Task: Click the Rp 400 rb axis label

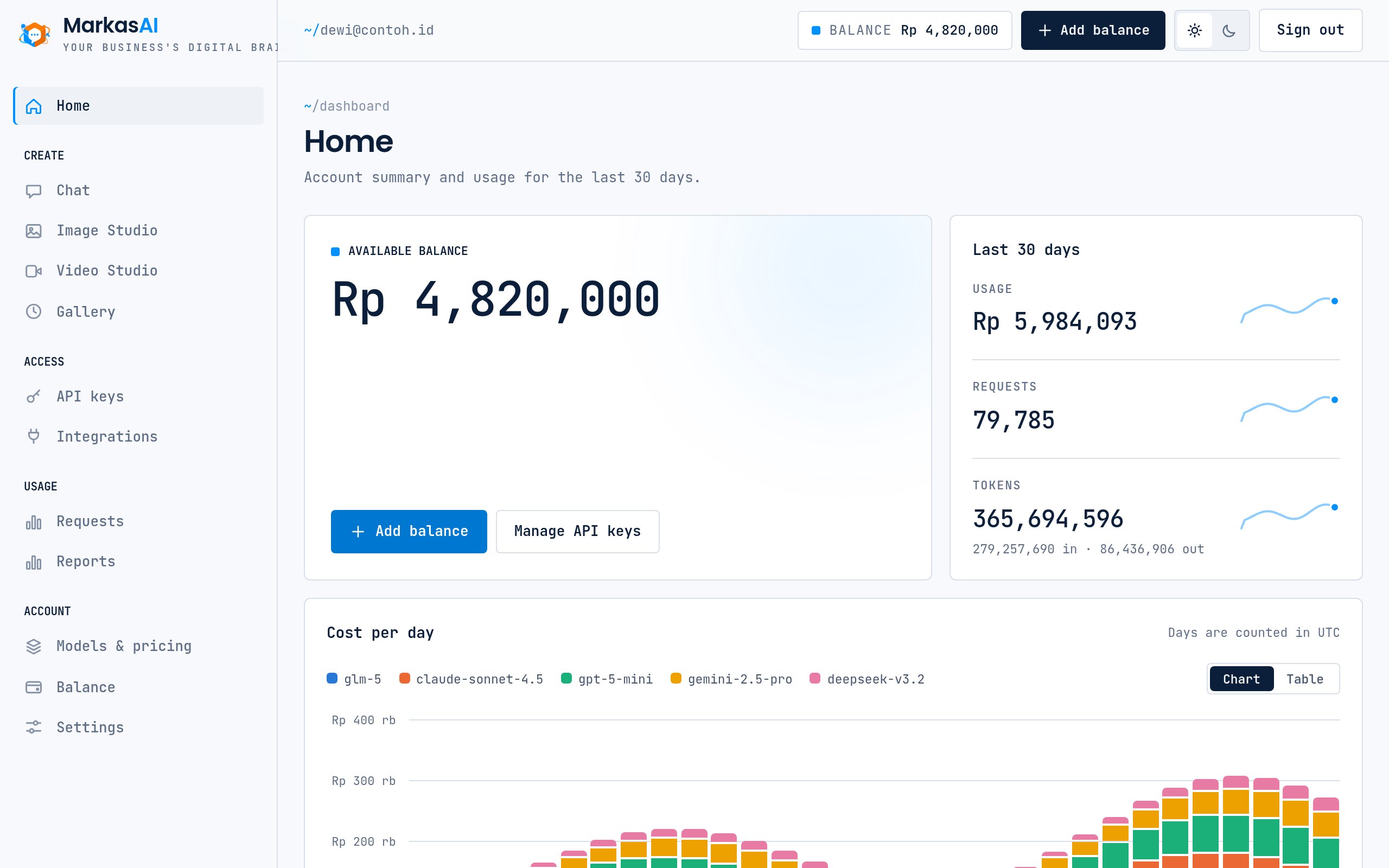Action: pyautogui.click(x=364, y=720)
